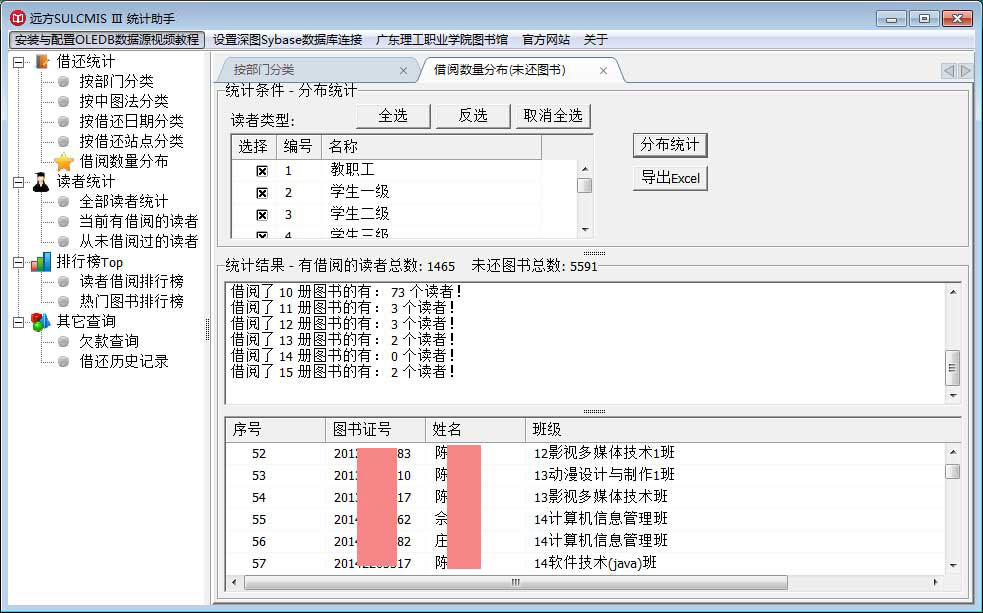Sort by the 班级 column header
Screen dimensions: 983x613
tap(742, 429)
